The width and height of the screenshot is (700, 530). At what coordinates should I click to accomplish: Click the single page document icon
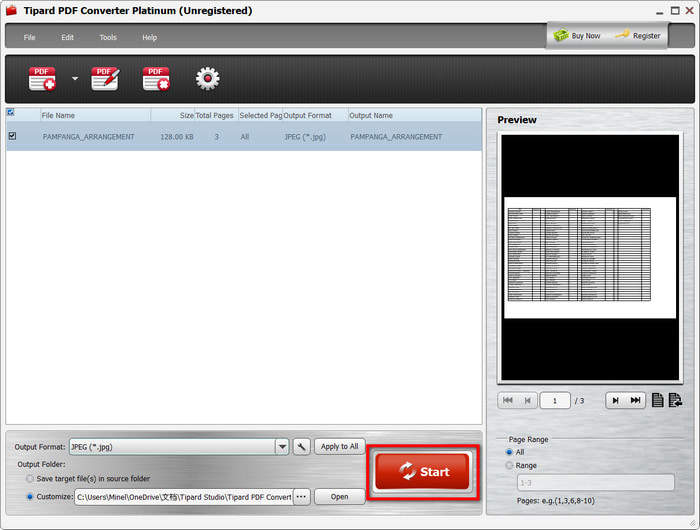658,400
